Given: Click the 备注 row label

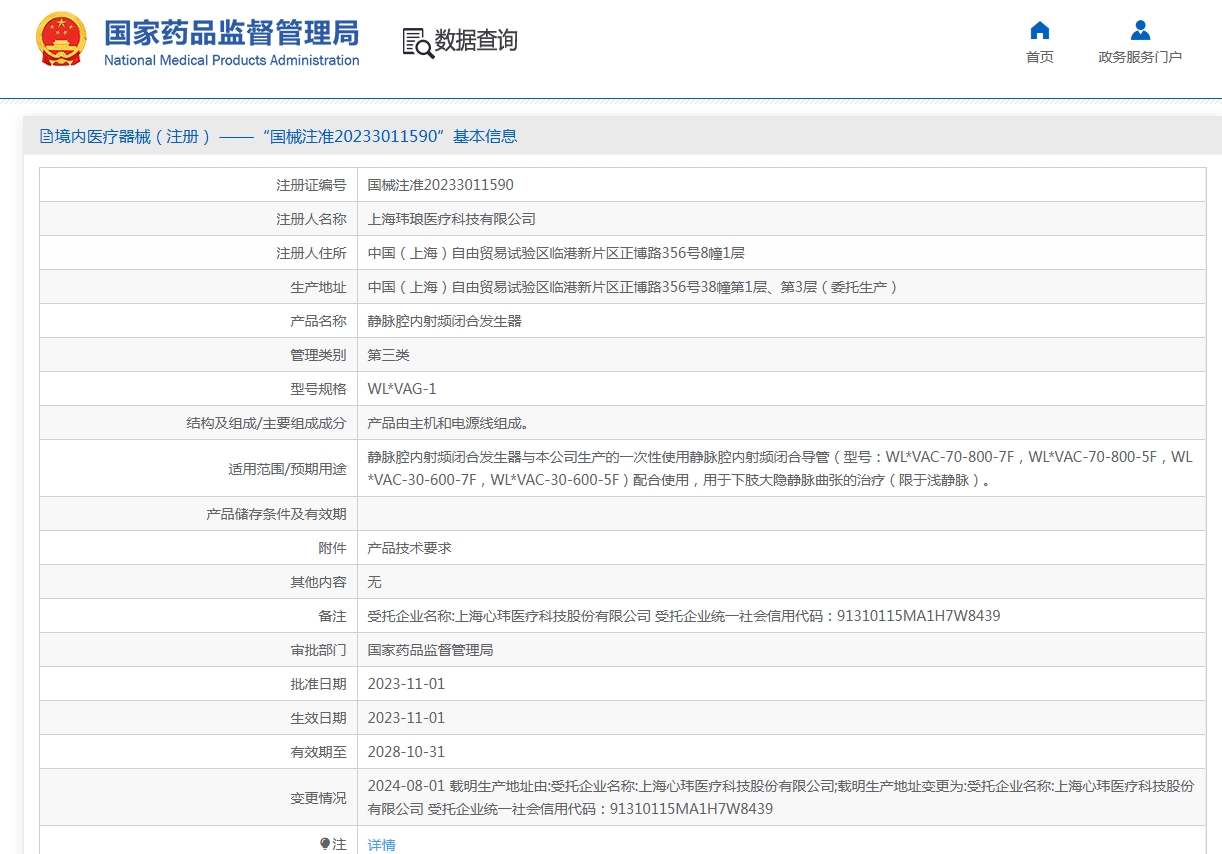Looking at the screenshot, I should [x=332, y=616].
